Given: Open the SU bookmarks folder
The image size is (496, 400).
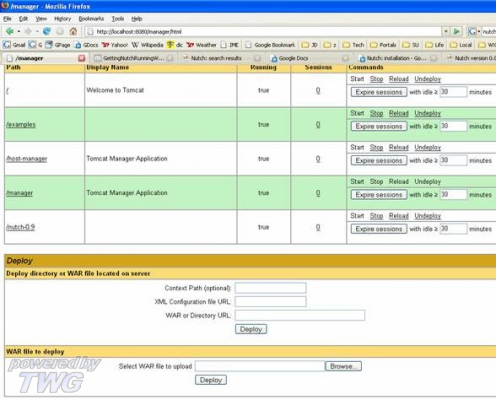Looking at the screenshot, I should 411,45.
